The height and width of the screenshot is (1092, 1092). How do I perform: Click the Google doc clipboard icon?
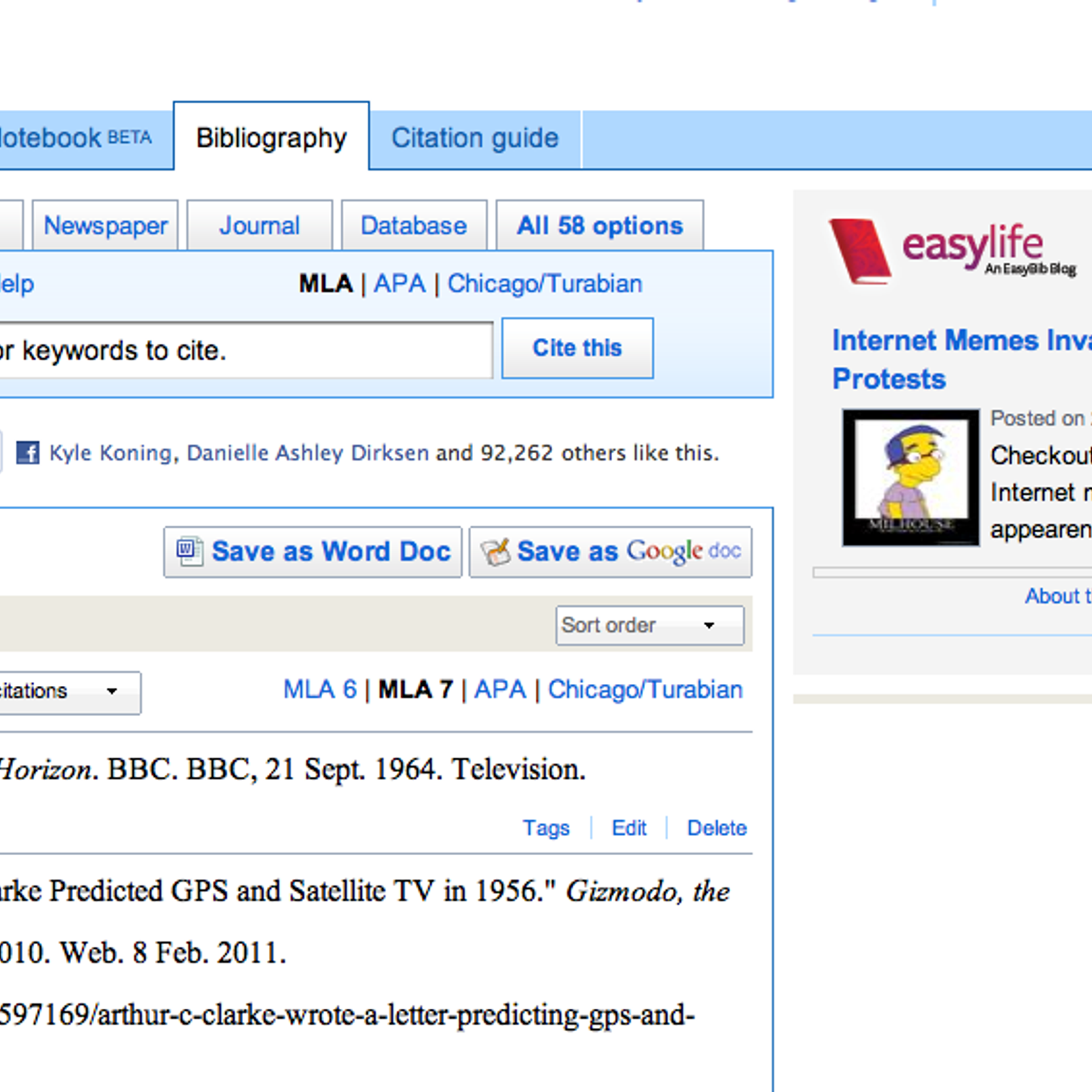click(x=495, y=551)
